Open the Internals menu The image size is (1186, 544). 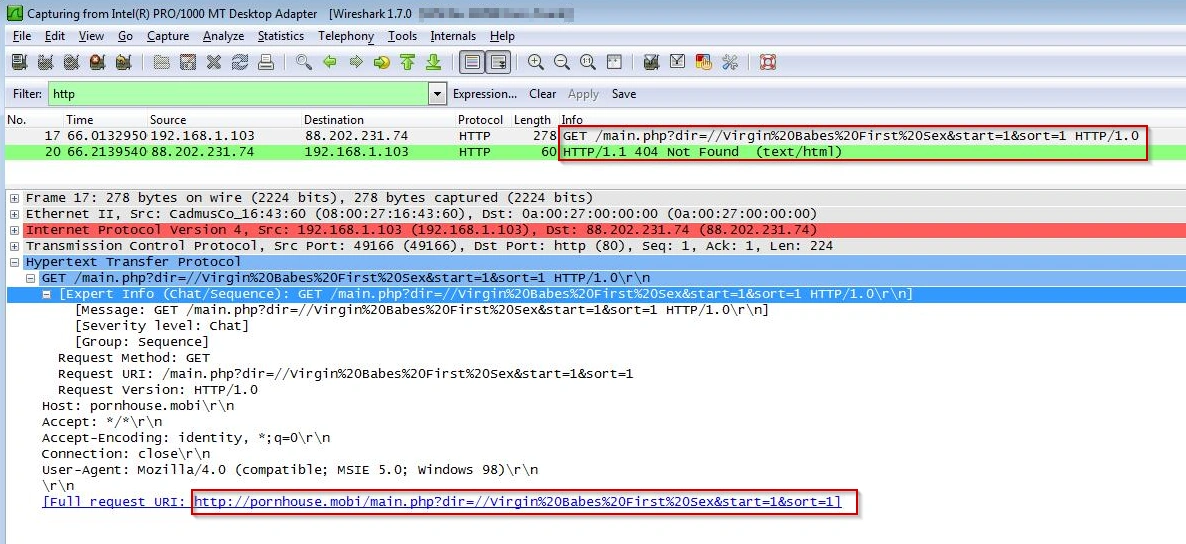(453, 36)
